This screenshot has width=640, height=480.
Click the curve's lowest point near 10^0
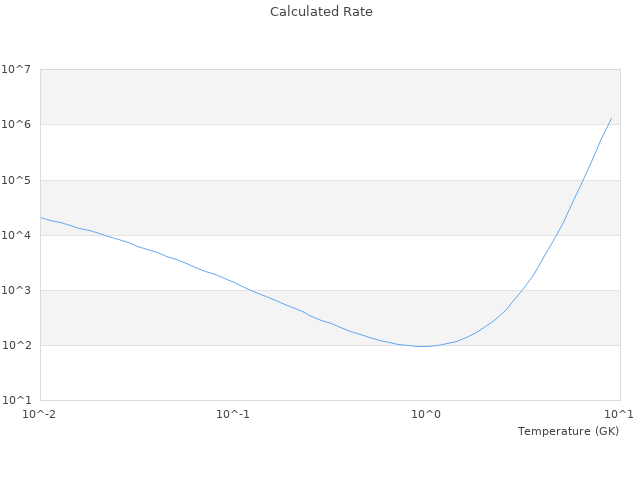pyautogui.click(x=422, y=346)
